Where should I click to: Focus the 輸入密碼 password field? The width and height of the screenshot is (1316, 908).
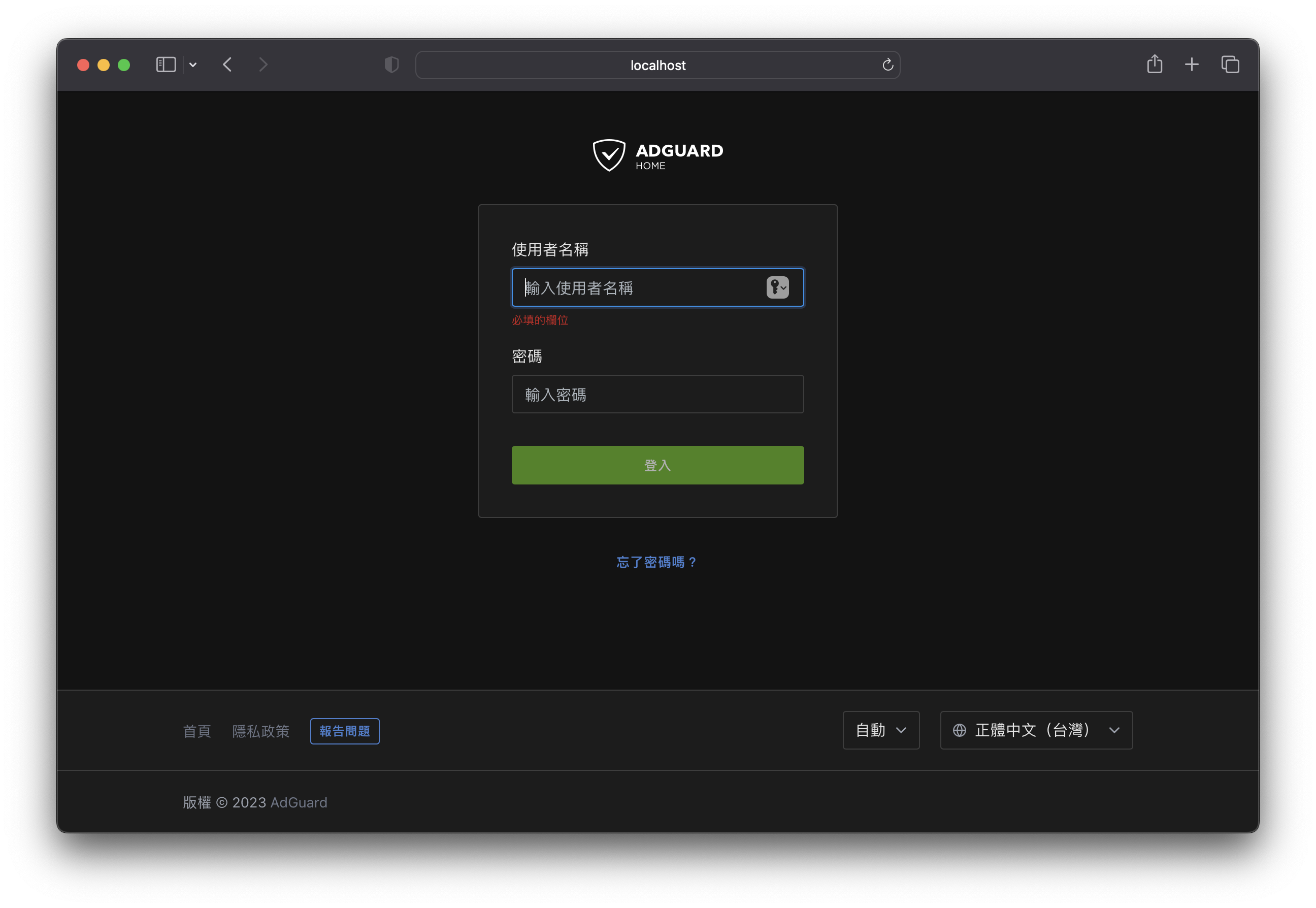(x=658, y=394)
